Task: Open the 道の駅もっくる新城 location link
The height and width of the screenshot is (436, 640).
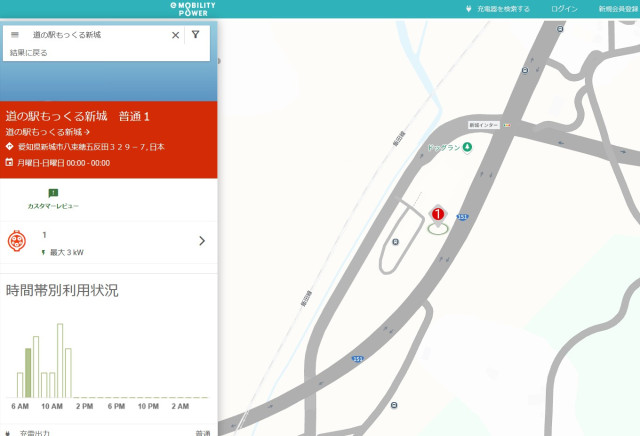Action: point(47,132)
